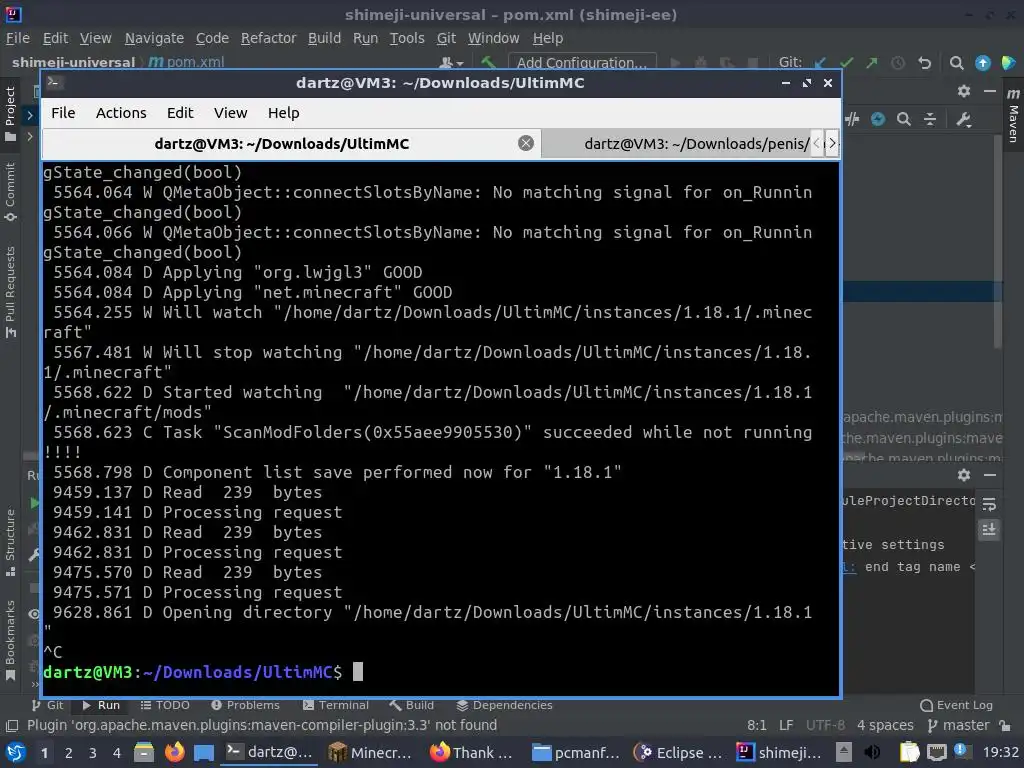
Task: Open Maven settings wrench icon
Action: [x=964, y=119]
